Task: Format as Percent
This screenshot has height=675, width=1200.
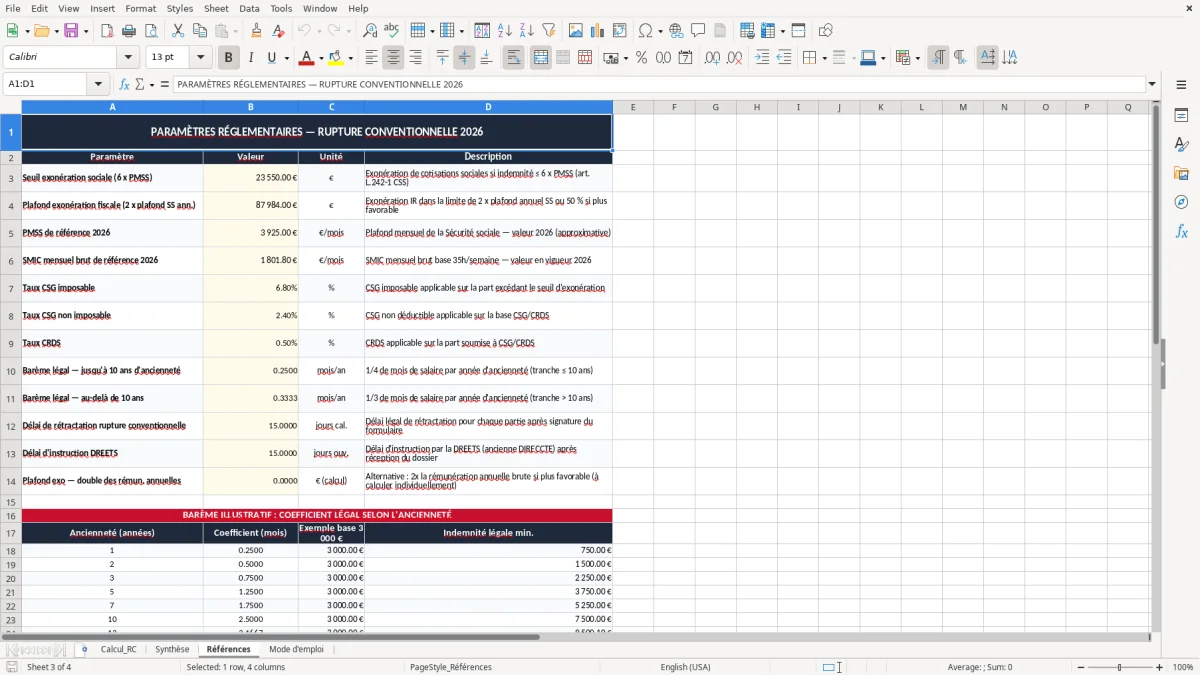Action: 641,58
